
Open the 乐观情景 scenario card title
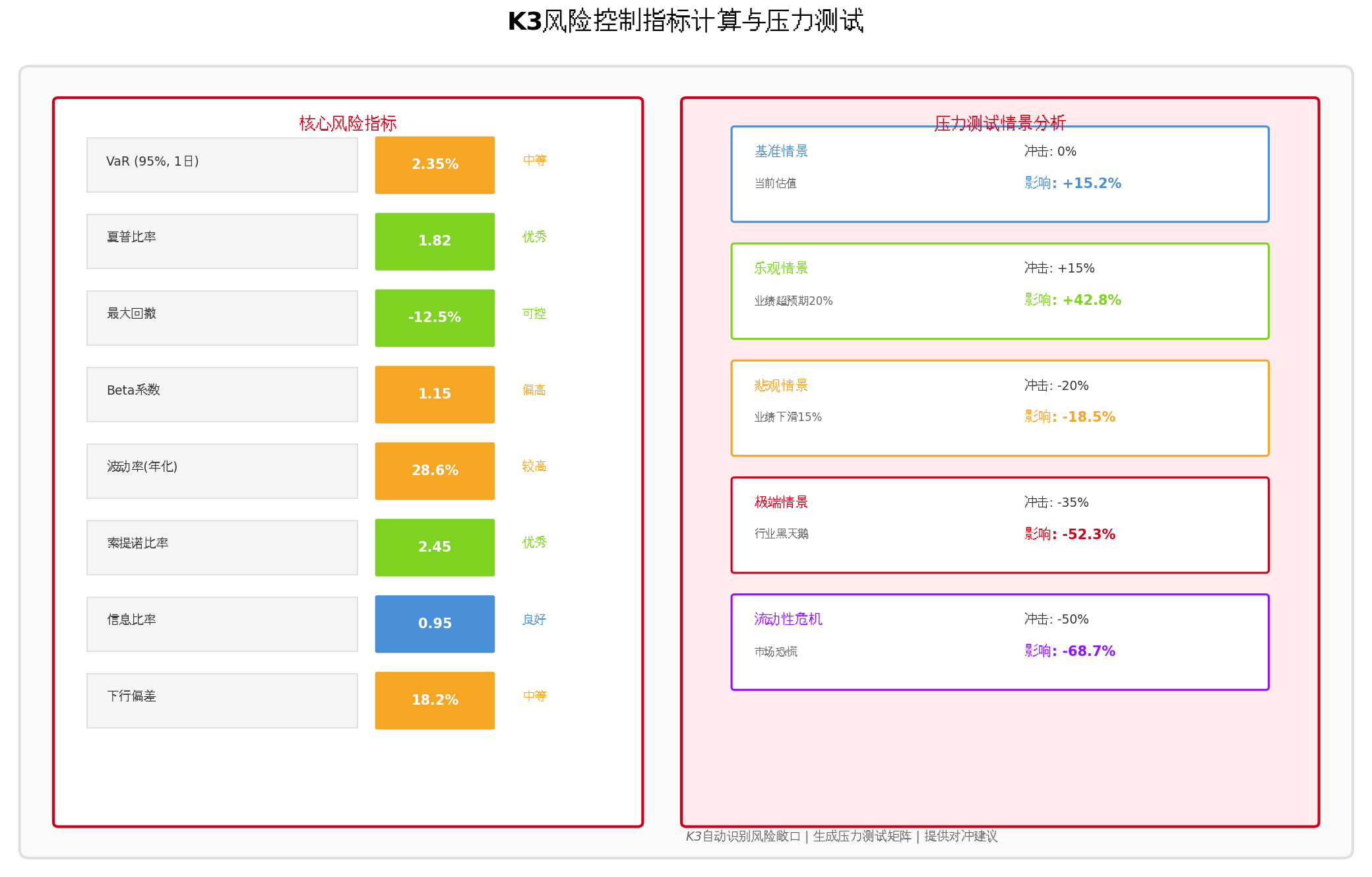tap(781, 268)
